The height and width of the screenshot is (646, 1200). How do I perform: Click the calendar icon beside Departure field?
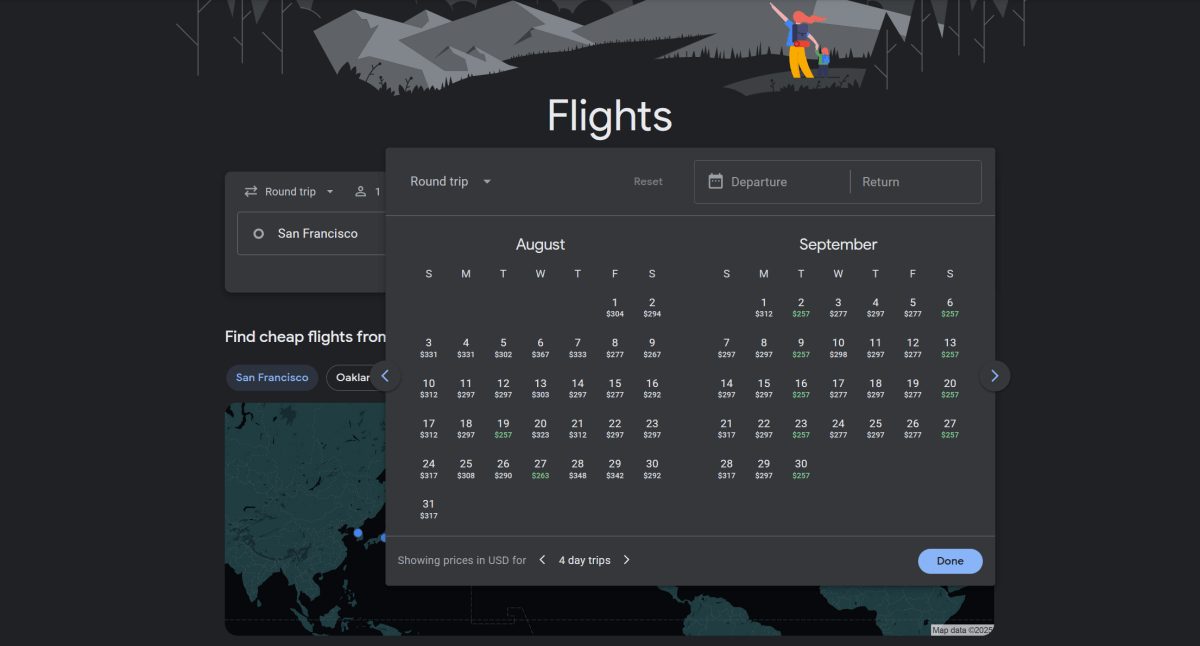click(716, 181)
